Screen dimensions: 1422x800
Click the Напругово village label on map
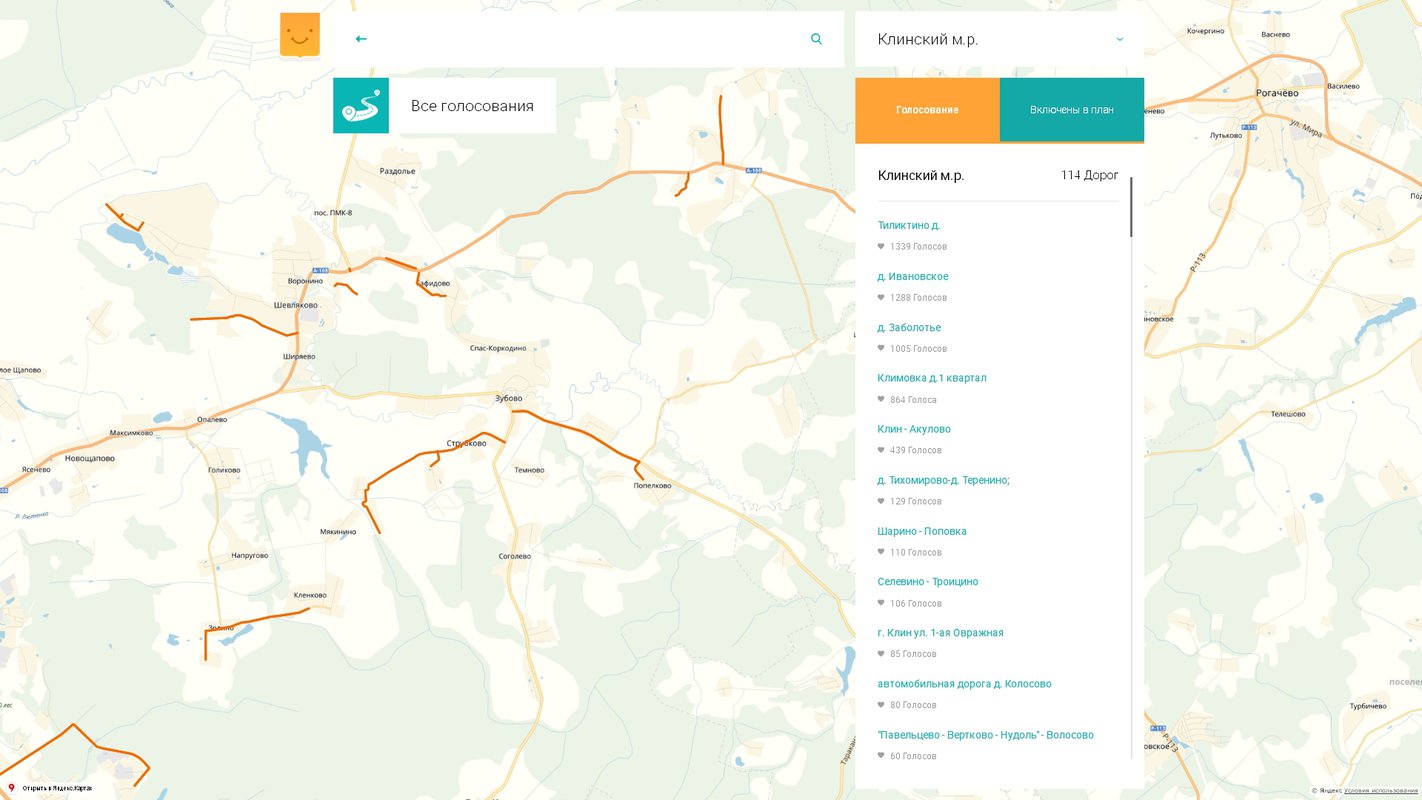coord(250,555)
